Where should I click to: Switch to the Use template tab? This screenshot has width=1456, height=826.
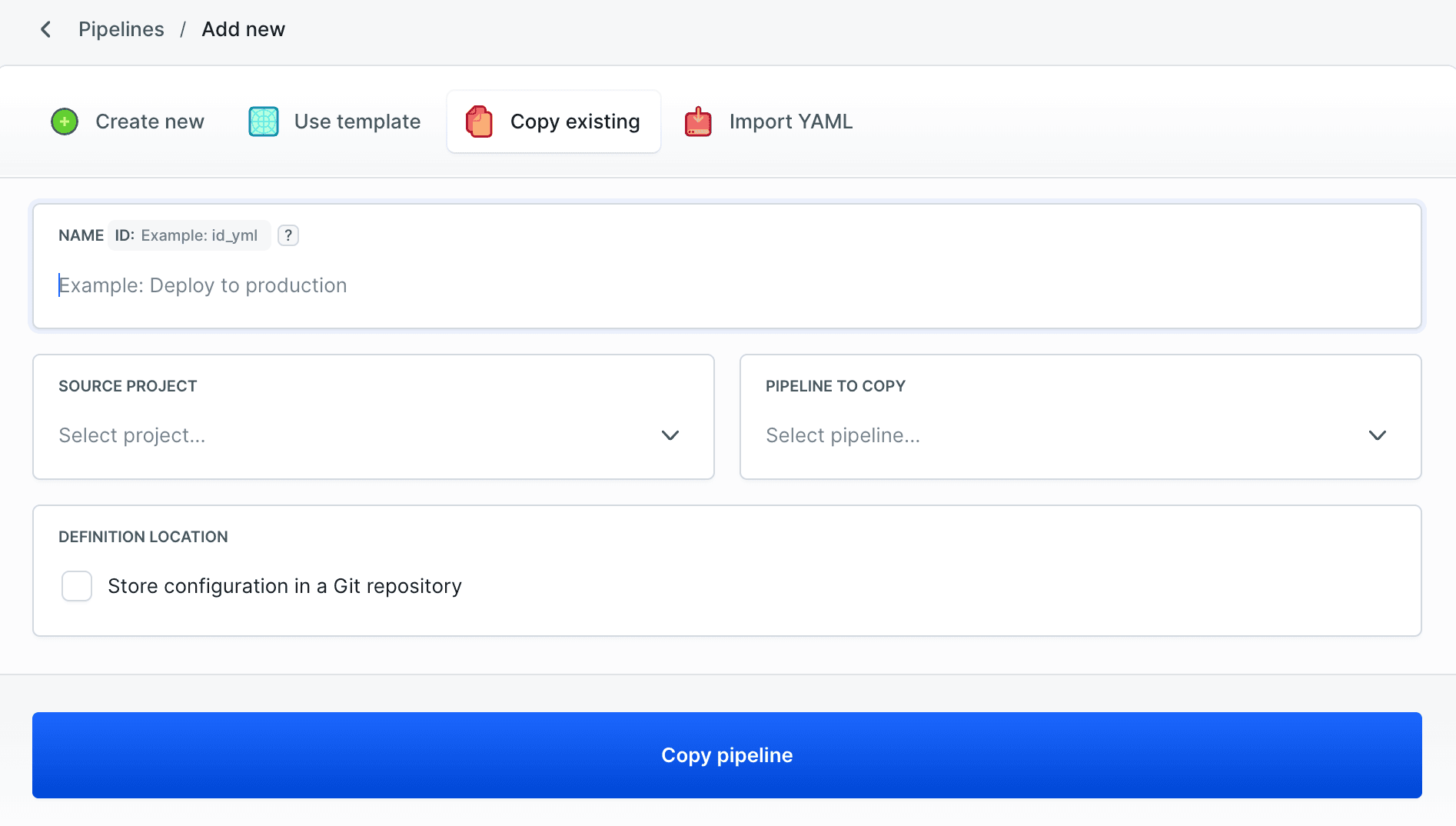pyautogui.click(x=356, y=121)
